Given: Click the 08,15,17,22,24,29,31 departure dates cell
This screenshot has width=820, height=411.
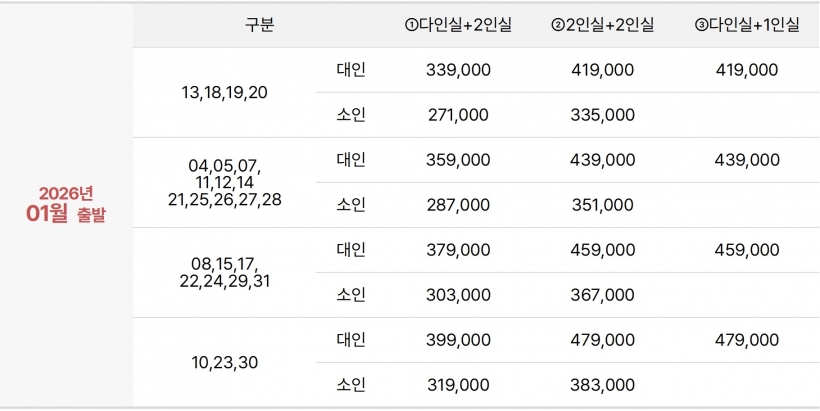Looking at the screenshot, I should click(x=225, y=272).
